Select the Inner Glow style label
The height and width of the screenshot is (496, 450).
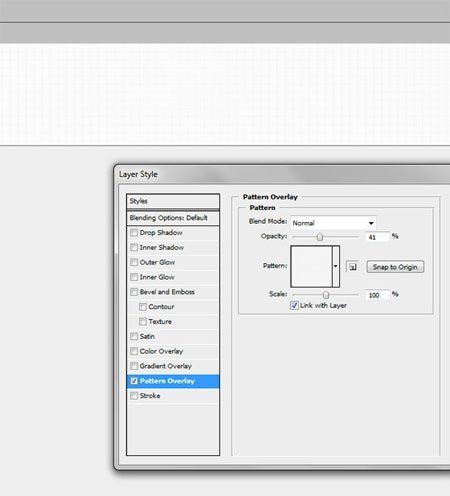[157, 277]
